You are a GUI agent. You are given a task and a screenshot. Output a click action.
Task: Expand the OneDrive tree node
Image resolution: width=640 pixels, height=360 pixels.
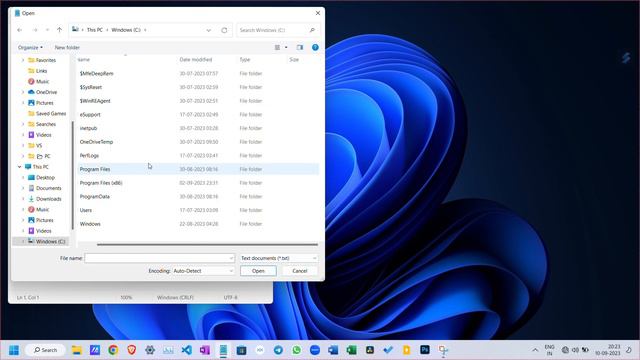click(23, 92)
